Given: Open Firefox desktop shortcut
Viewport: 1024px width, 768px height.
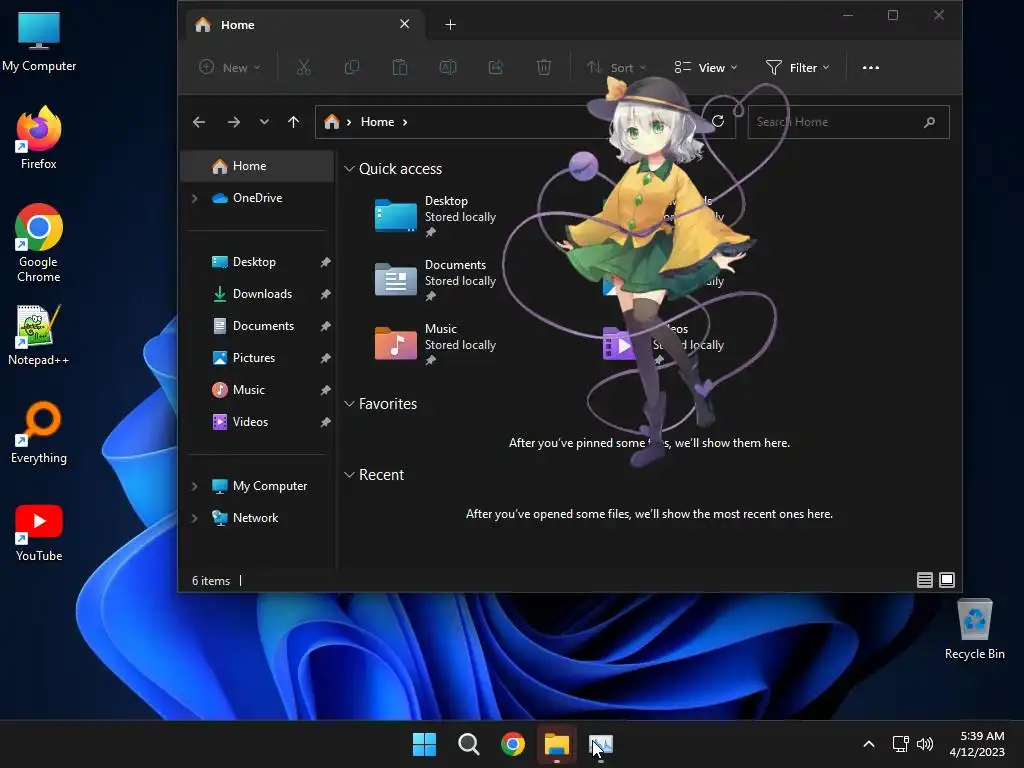Looking at the screenshot, I should coord(39,138).
